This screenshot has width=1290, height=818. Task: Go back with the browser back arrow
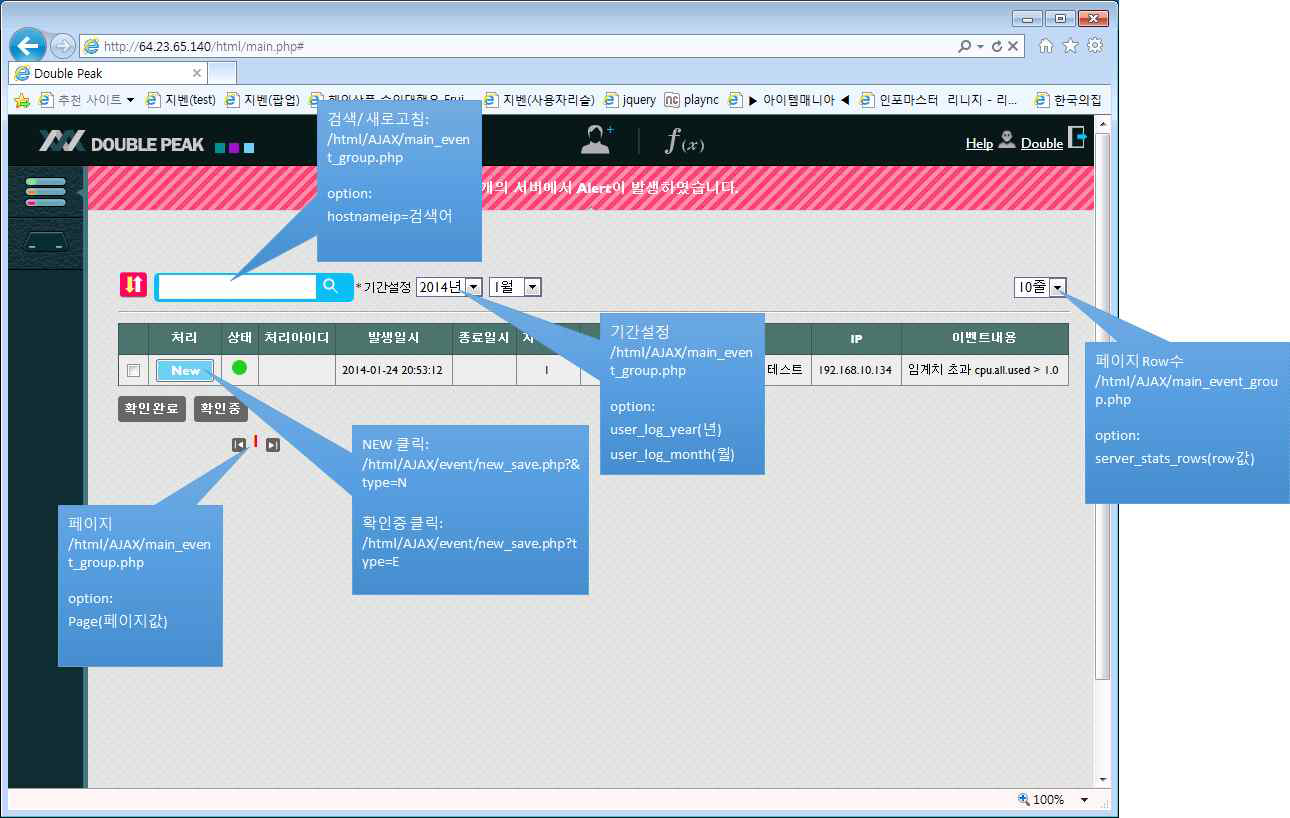(x=28, y=46)
